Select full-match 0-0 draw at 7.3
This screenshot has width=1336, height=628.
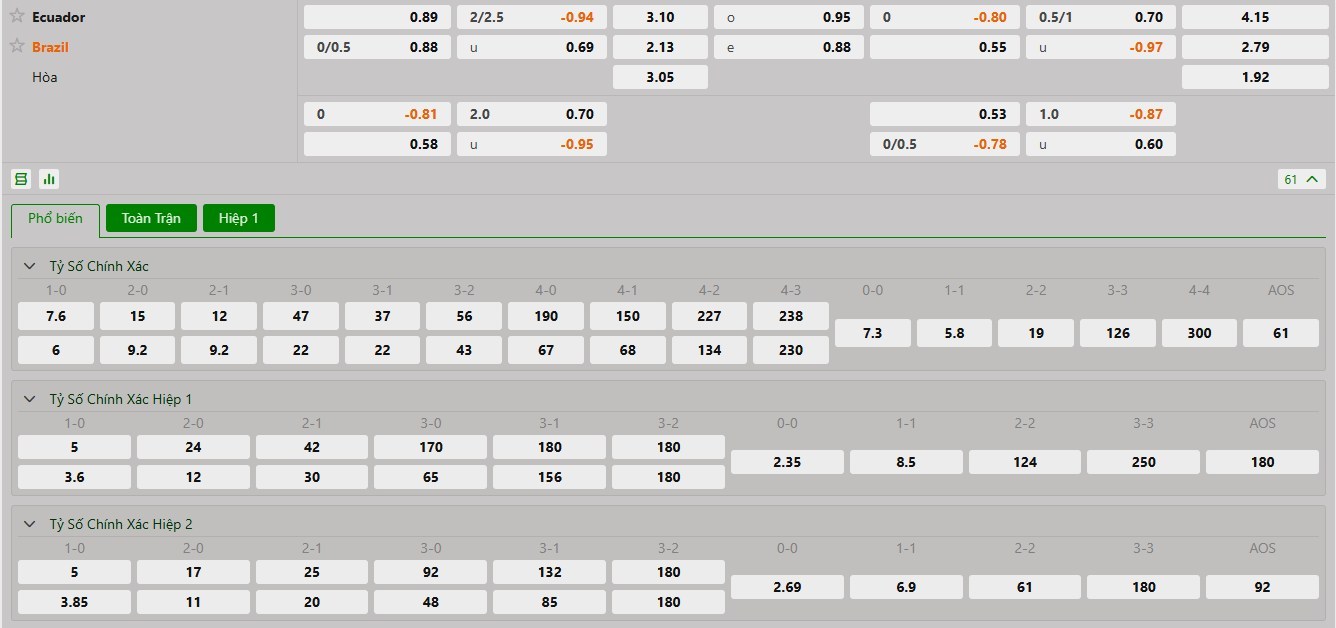(873, 333)
